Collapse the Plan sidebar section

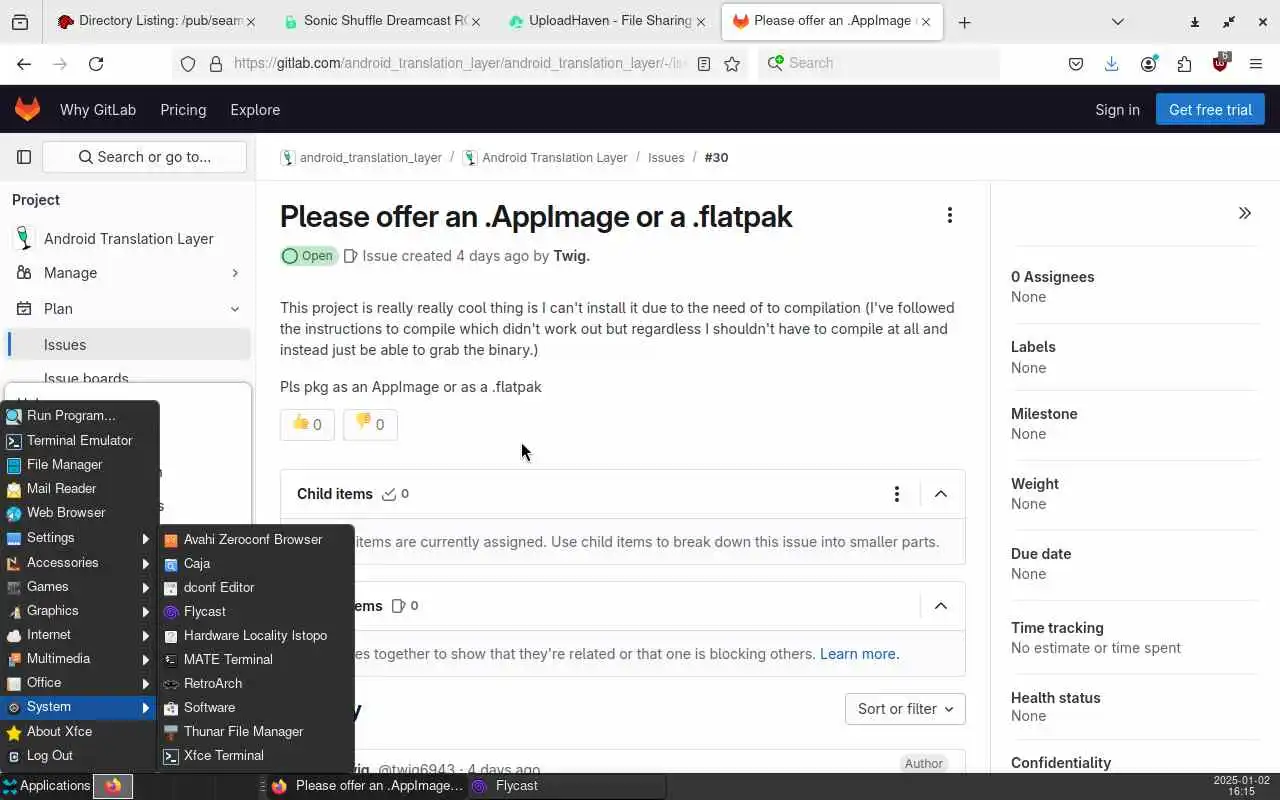point(128,309)
